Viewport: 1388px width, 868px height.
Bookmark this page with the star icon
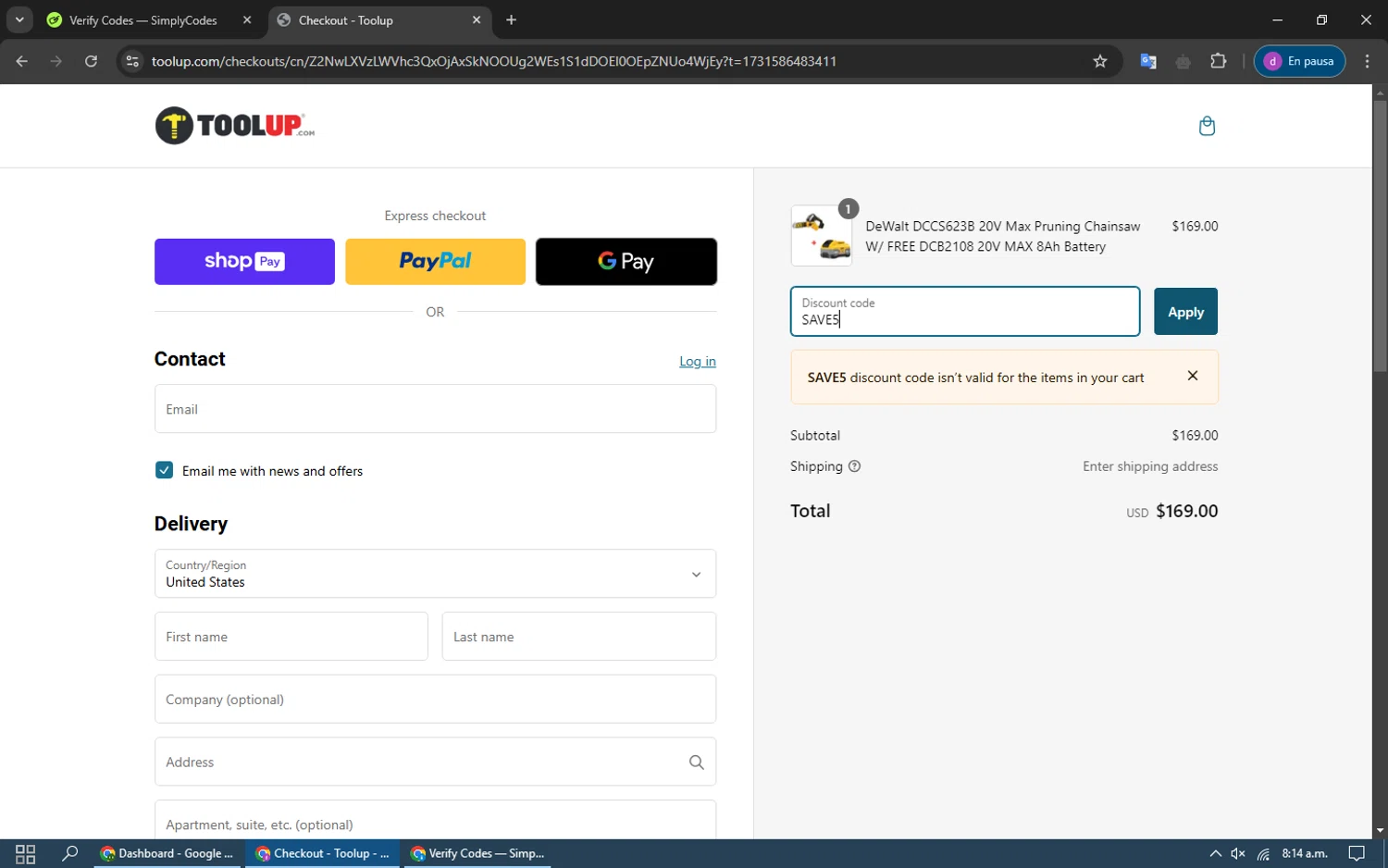click(1100, 61)
